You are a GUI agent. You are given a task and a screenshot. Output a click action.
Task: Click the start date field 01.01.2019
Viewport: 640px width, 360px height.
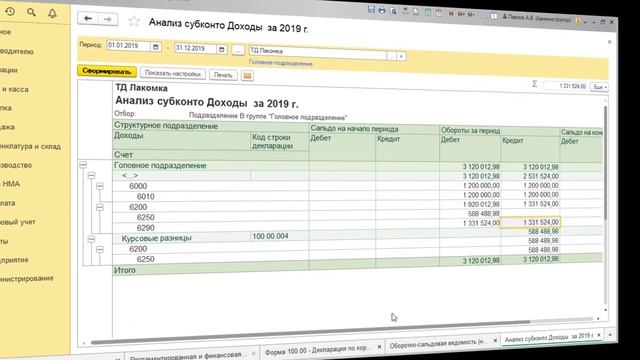pyautogui.click(x=129, y=46)
